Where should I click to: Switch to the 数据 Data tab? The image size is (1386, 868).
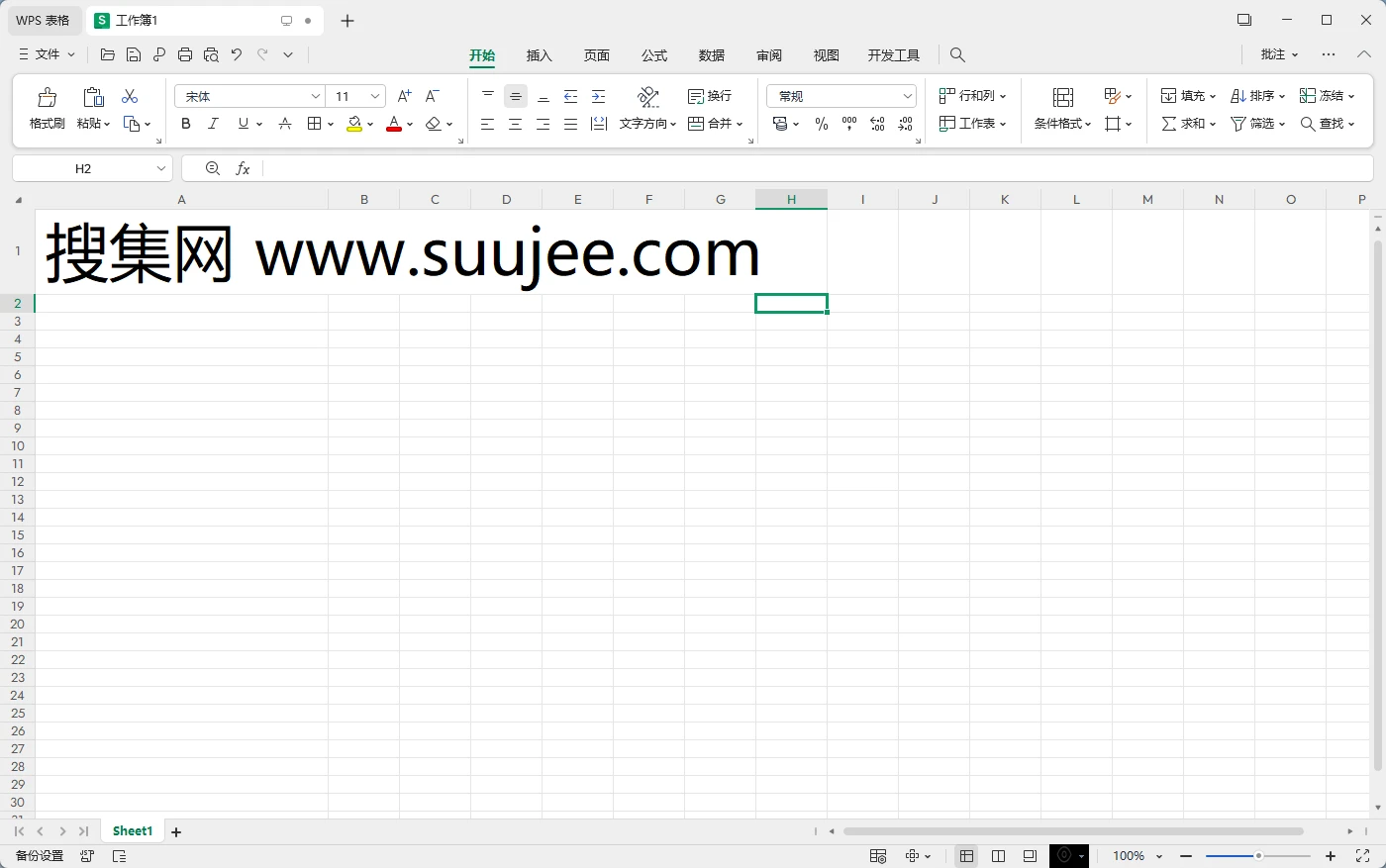coord(712,55)
